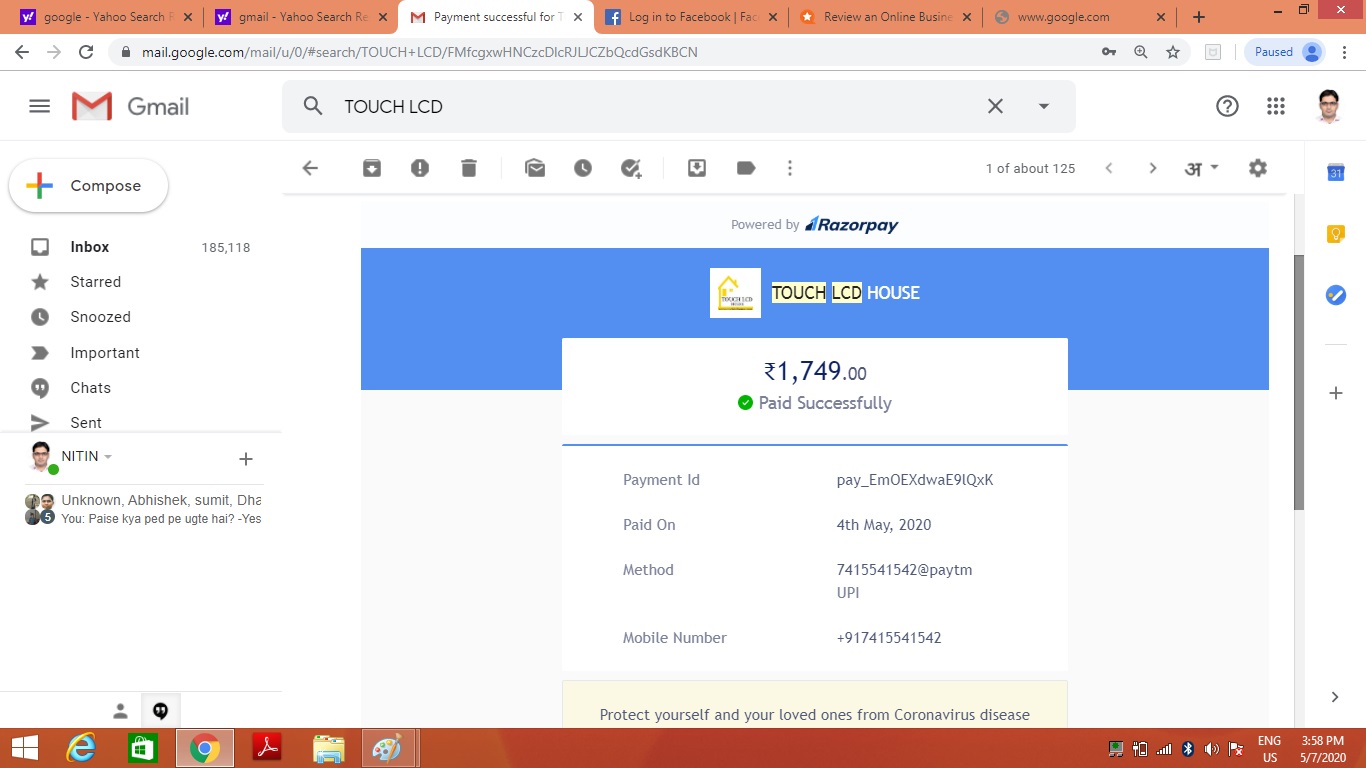
Task: Switch to Log in to Facebook tab
Action: click(691, 17)
